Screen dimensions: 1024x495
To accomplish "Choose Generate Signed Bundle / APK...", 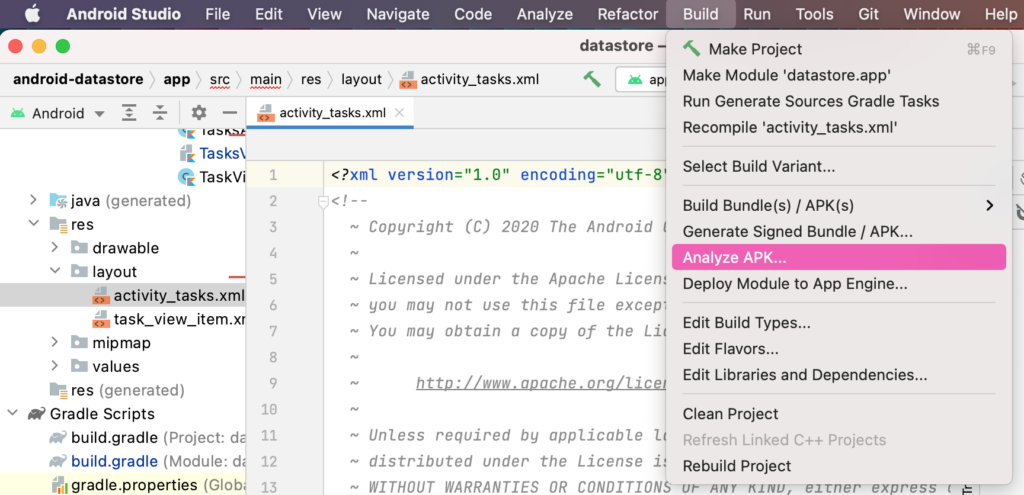I will point(839,231).
